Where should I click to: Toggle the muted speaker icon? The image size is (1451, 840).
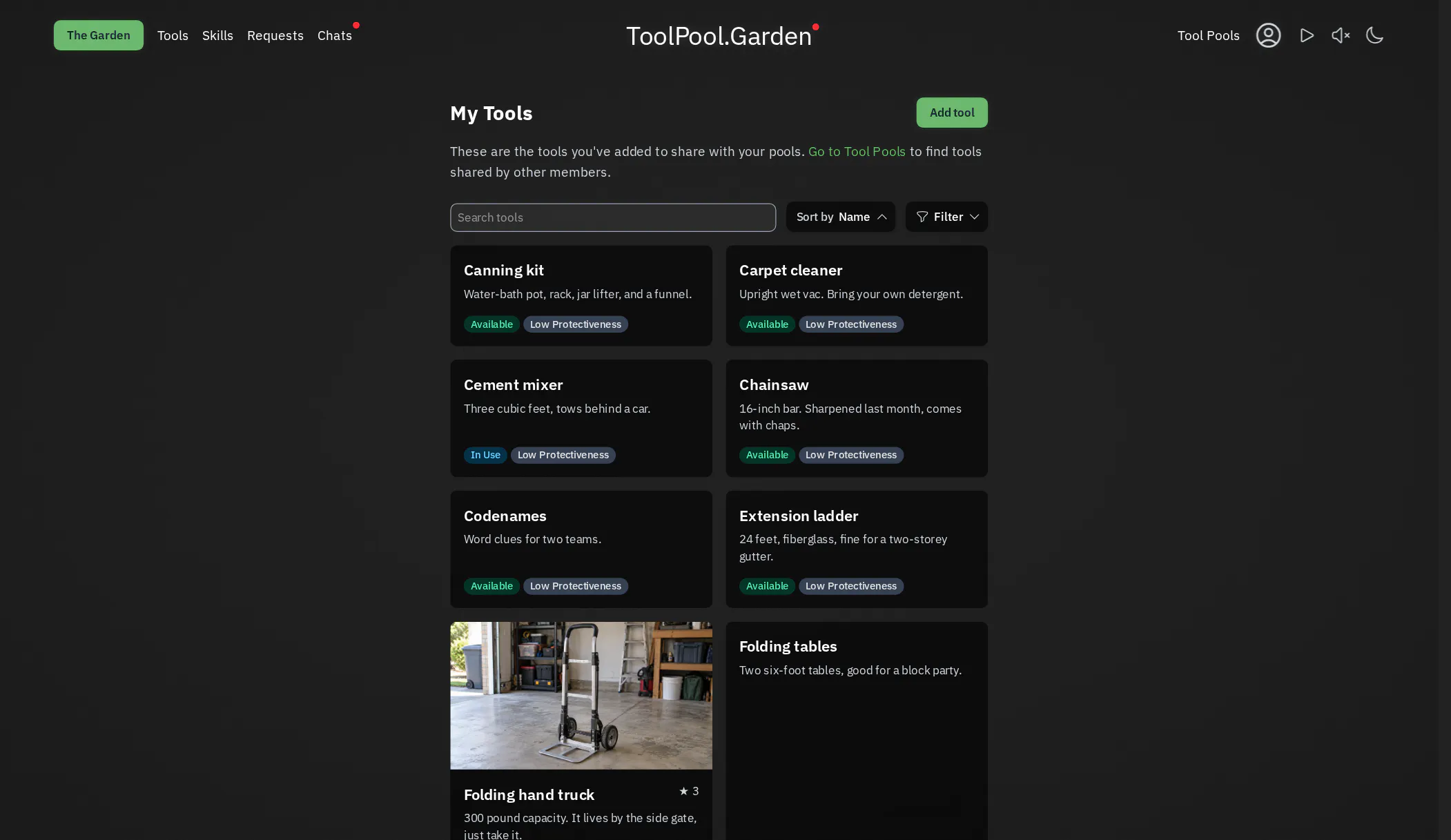pyautogui.click(x=1341, y=35)
